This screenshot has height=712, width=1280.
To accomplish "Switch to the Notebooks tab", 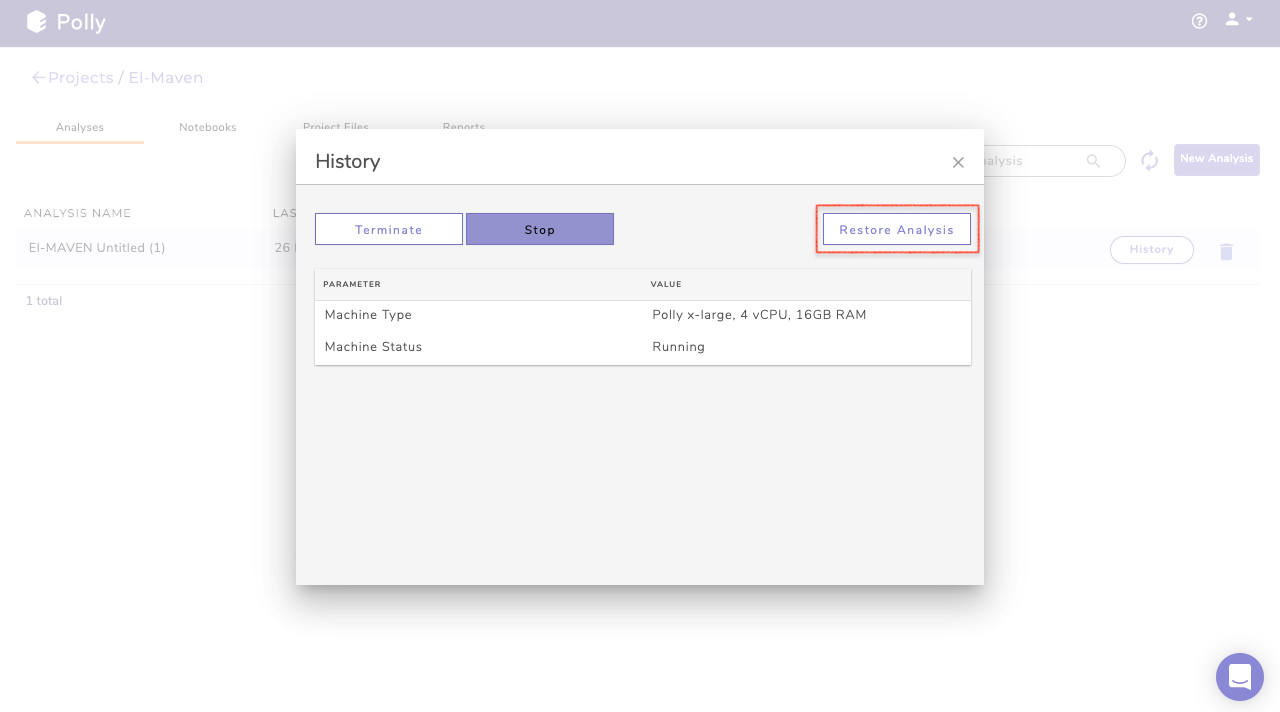I will coord(208,128).
